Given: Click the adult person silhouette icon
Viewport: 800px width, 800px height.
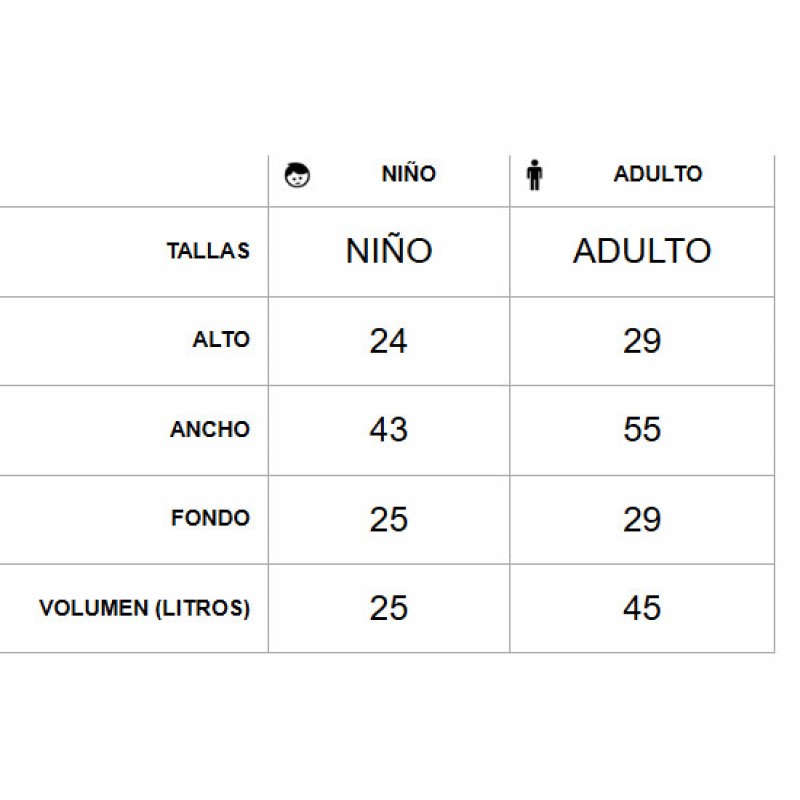Looking at the screenshot, I should tap(534, 175).
